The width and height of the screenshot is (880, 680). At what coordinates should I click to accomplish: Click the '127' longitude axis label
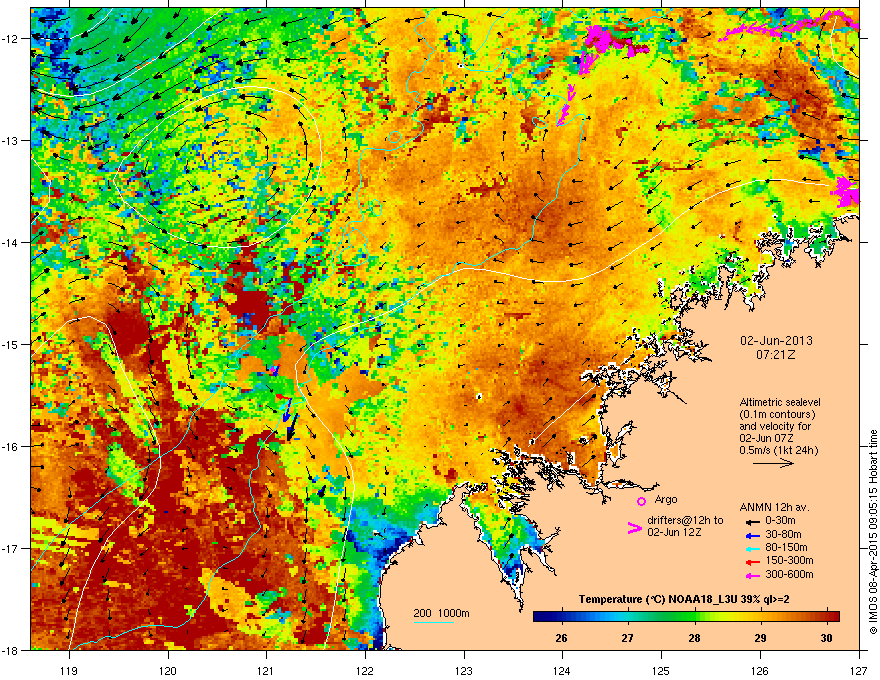[859, 670]
